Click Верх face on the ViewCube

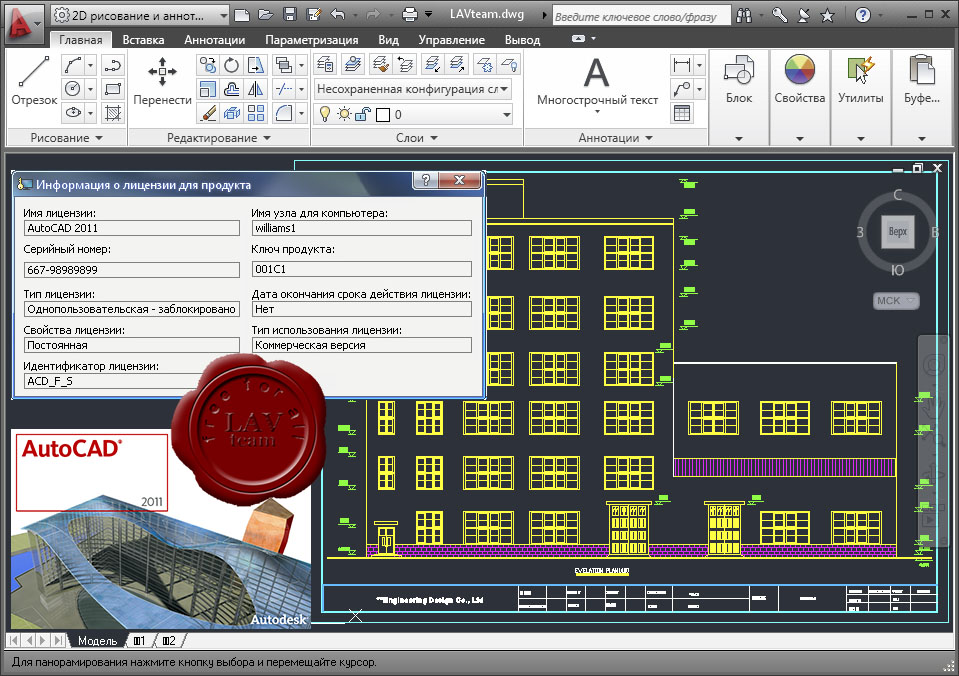pos(897,232)
